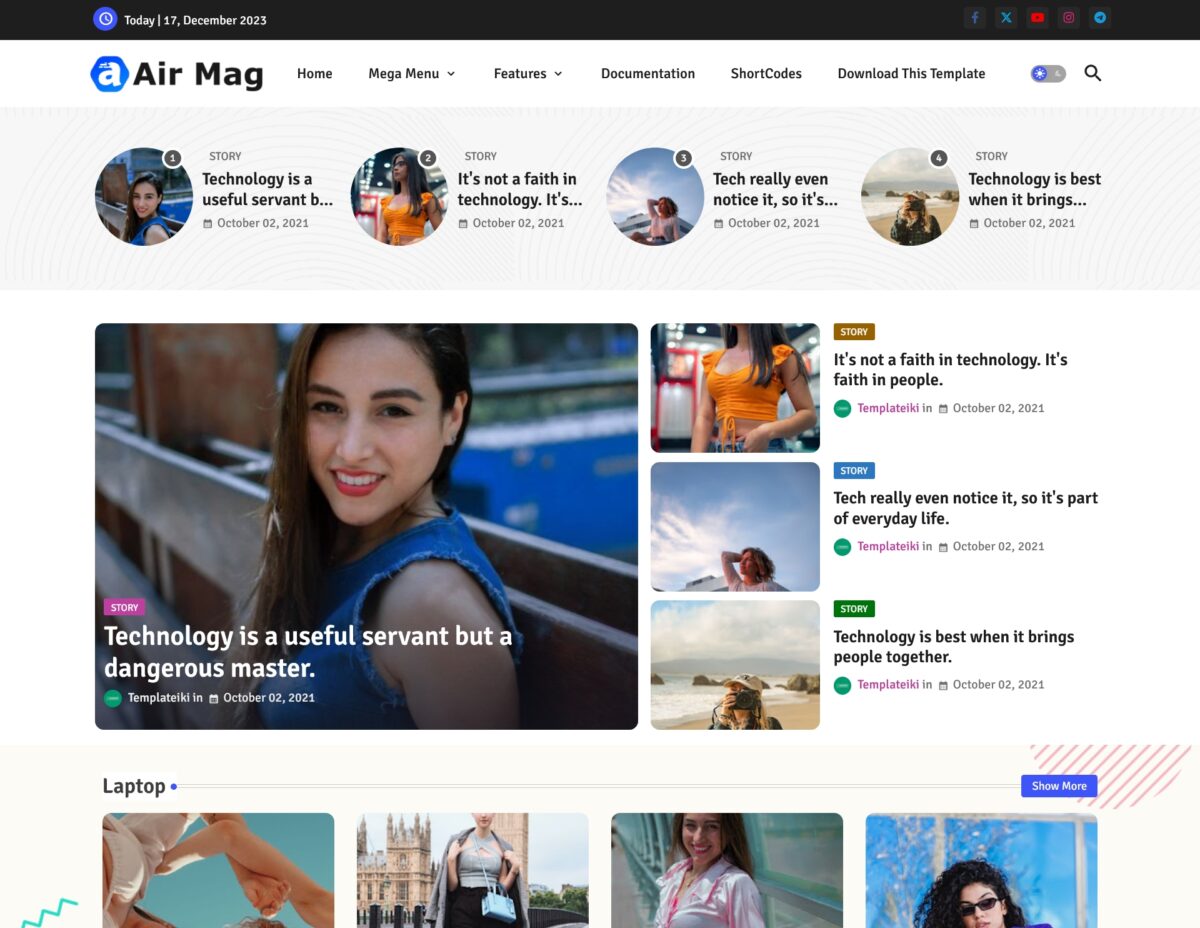Click the blue dot beside the Laptop heading
The width and height of the screenshot is (1200, 928).
(x=172, y=787)
